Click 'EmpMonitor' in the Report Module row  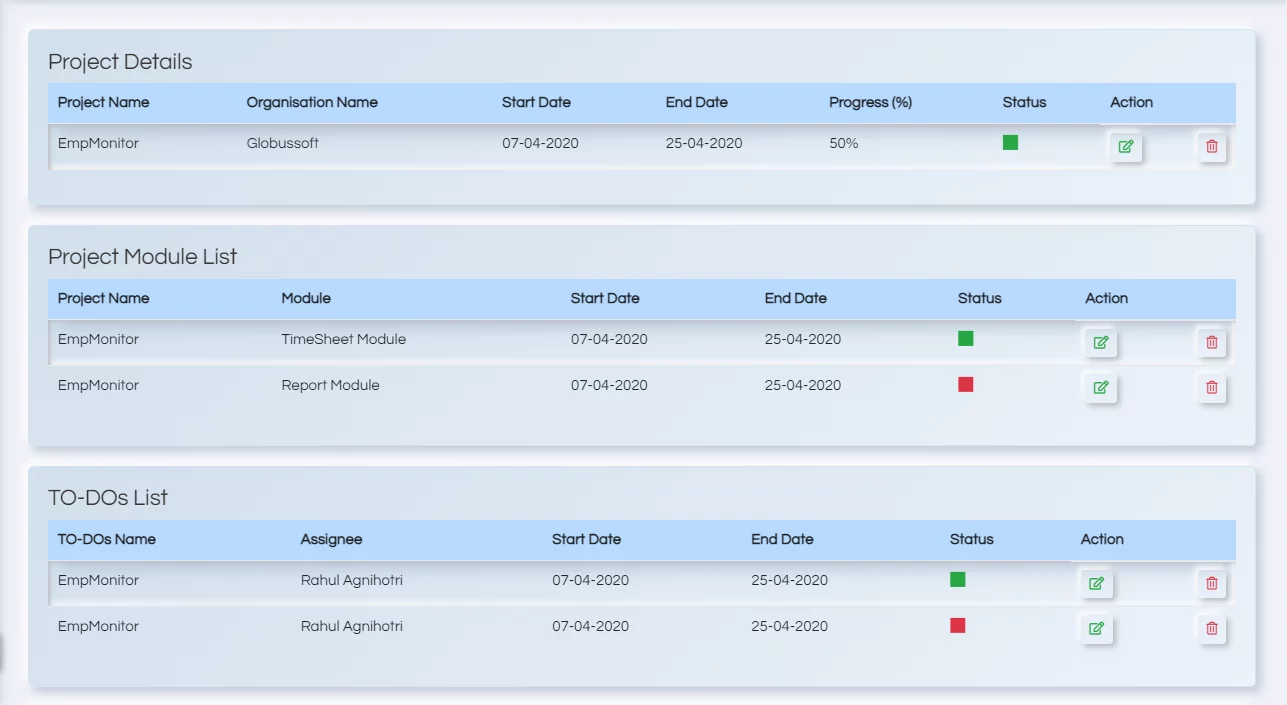98,385
